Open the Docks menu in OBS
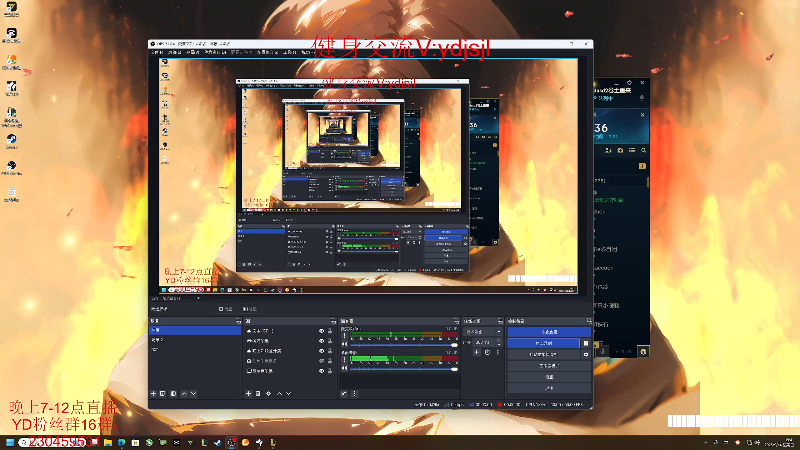This screenshot has height=450, width=800. [x=215, y=52]
